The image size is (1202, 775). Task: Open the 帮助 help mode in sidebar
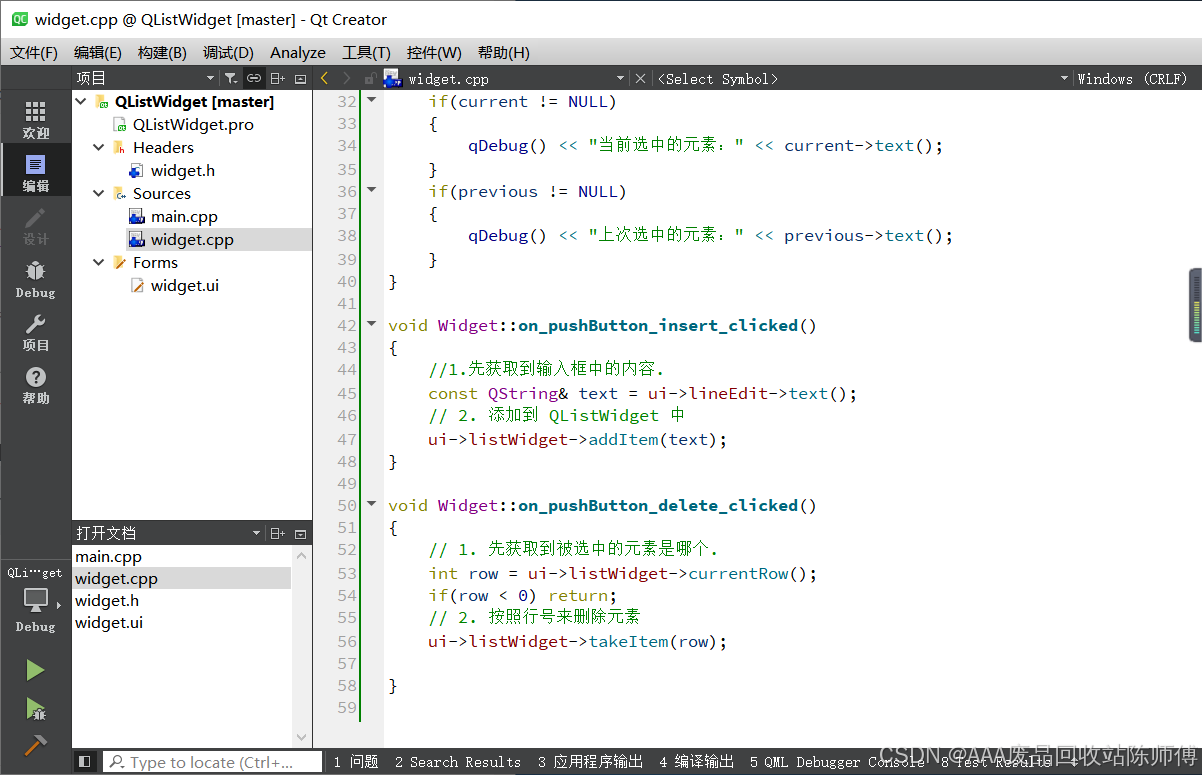click(35, 385)
